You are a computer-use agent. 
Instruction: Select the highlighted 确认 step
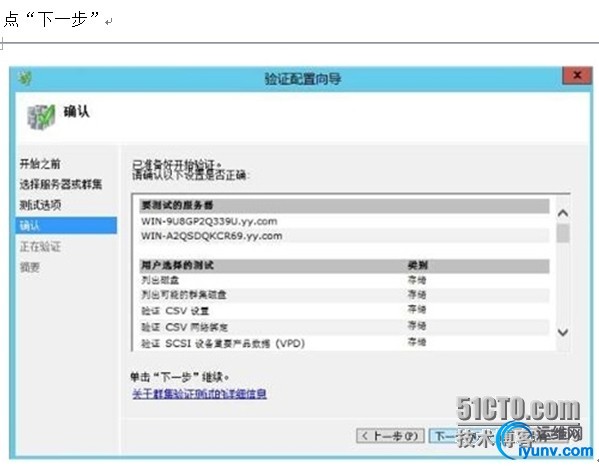point(66,225)
